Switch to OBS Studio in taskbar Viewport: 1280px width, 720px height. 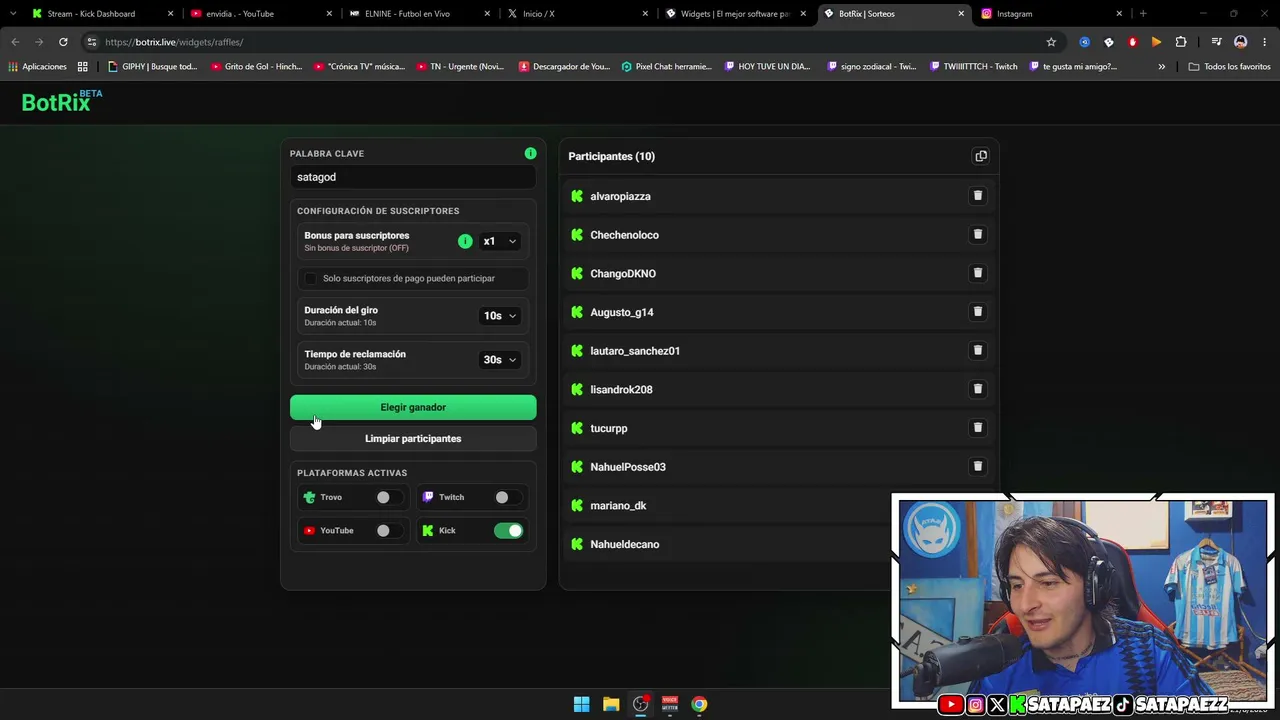(x=641, y=704)
